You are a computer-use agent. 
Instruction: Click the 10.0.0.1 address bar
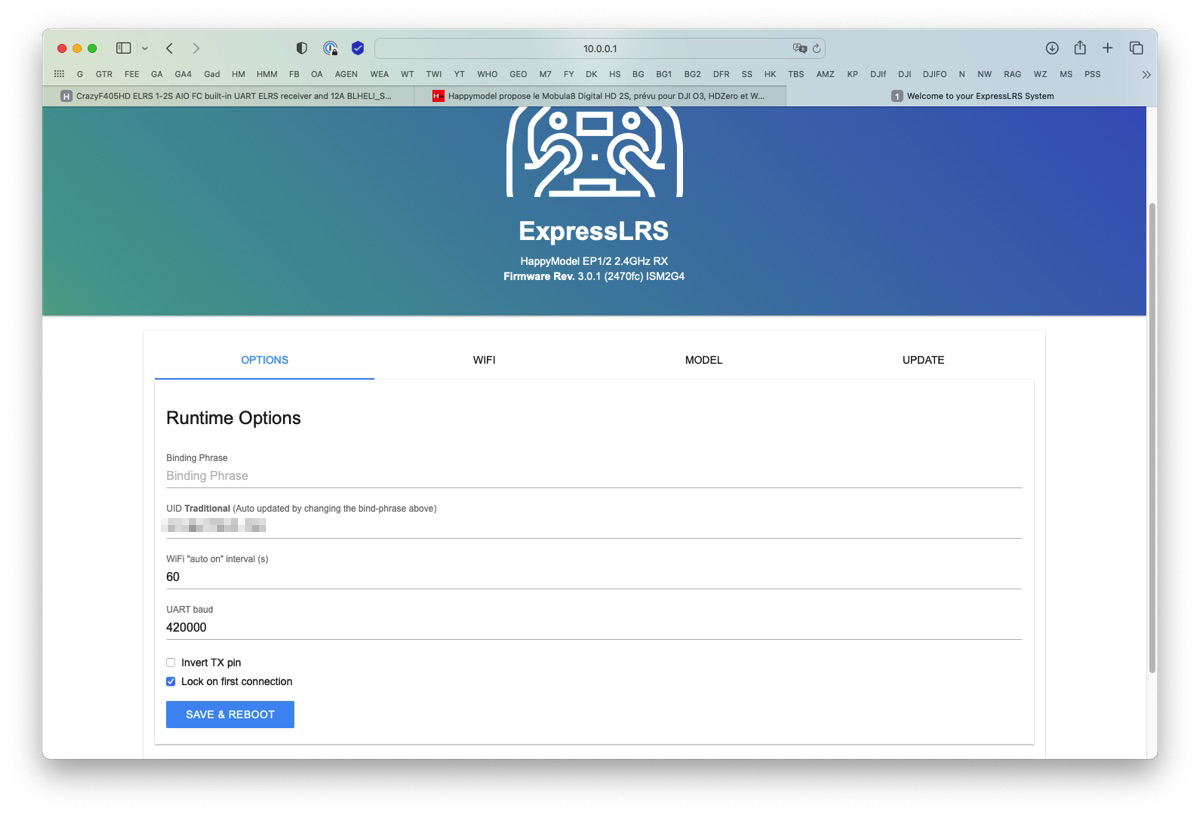600,48
